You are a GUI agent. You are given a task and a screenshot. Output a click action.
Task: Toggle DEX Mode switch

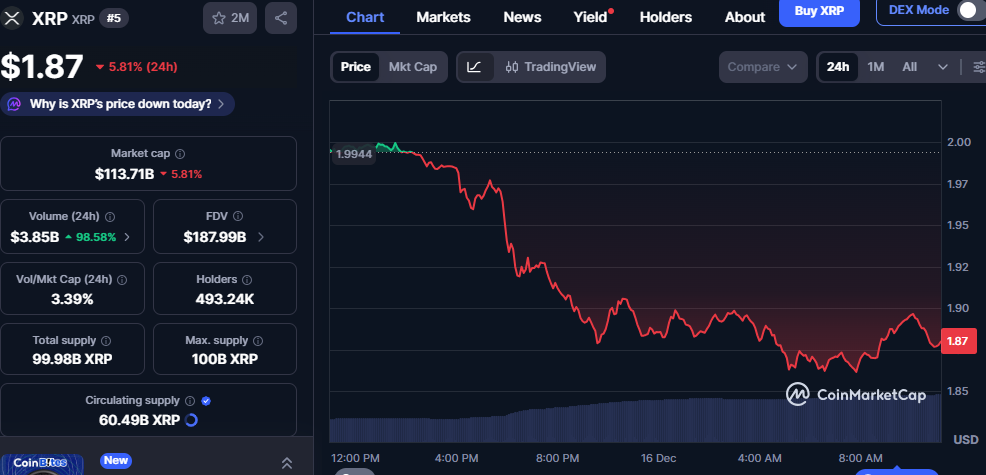(x=967, y=11)
